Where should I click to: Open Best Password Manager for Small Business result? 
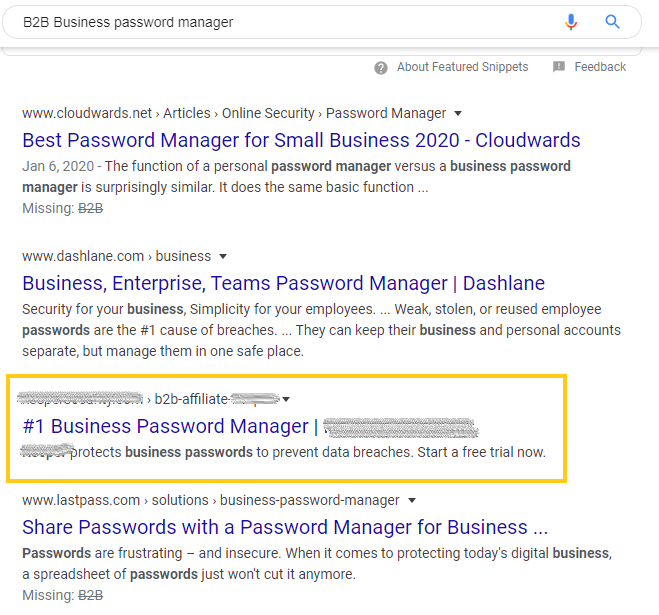click(301, 140)
